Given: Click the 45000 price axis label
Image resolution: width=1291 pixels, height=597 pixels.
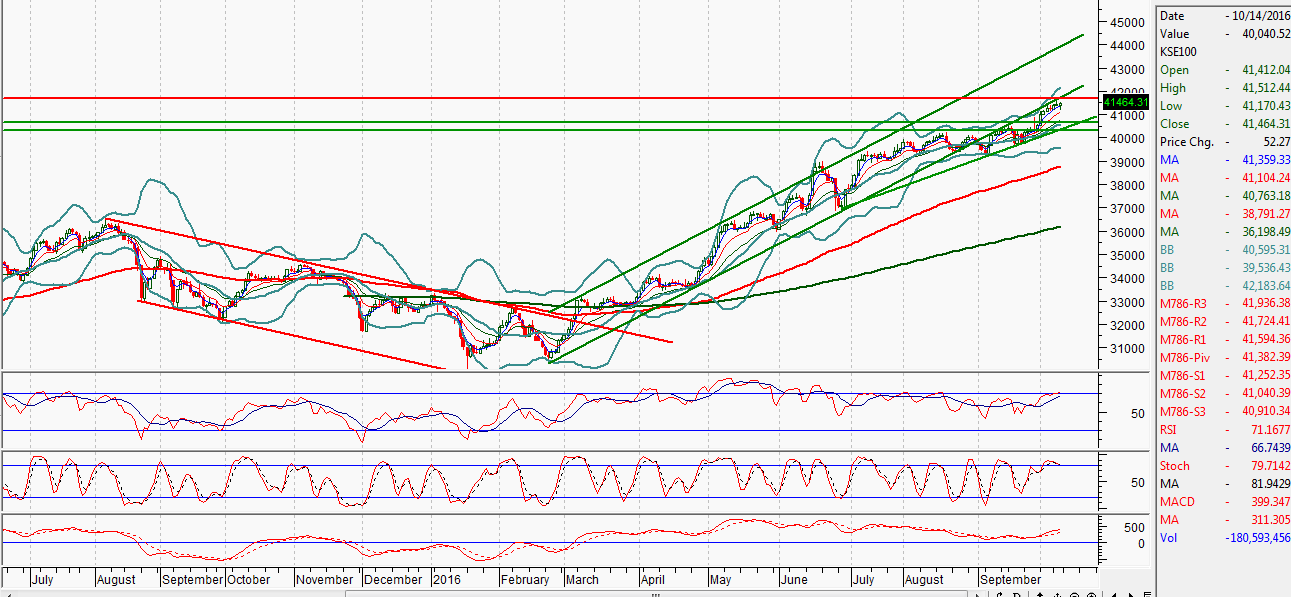Looking at the screenshot, I should click(1128, 22).
